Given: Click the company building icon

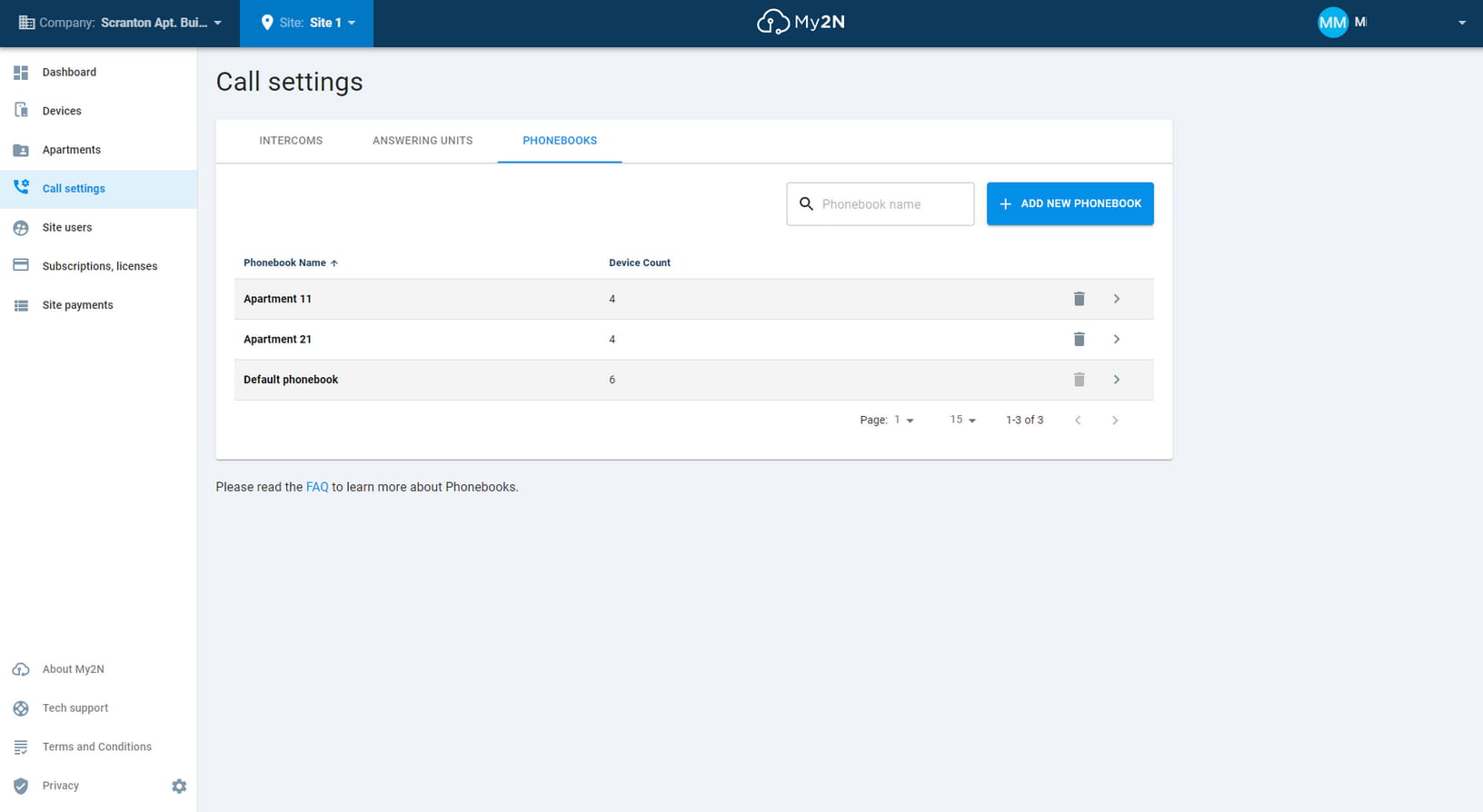Looking at the screenshot, I should (26, 23).
